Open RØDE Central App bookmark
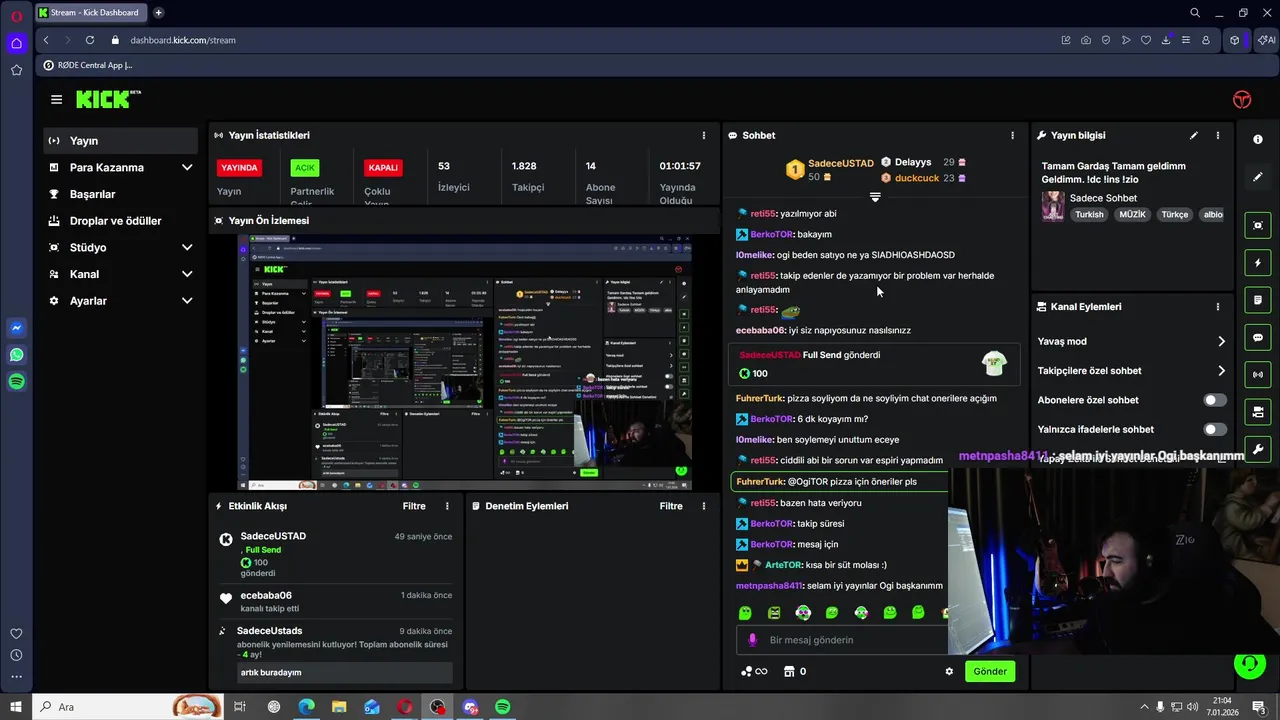Image resolution: width=1280 pixels, height=720 pixels. point(88,65)
